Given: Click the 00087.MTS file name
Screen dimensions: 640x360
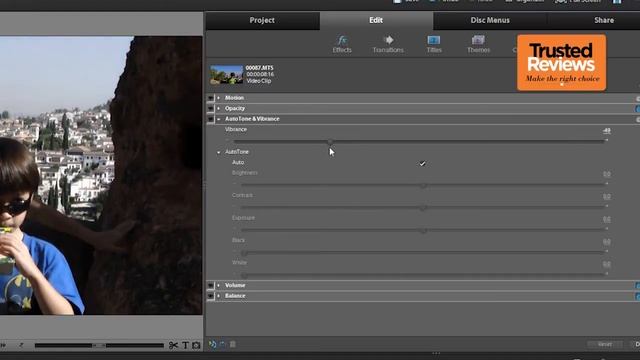Looking at the screenshot, I should [x=260, y=68].
